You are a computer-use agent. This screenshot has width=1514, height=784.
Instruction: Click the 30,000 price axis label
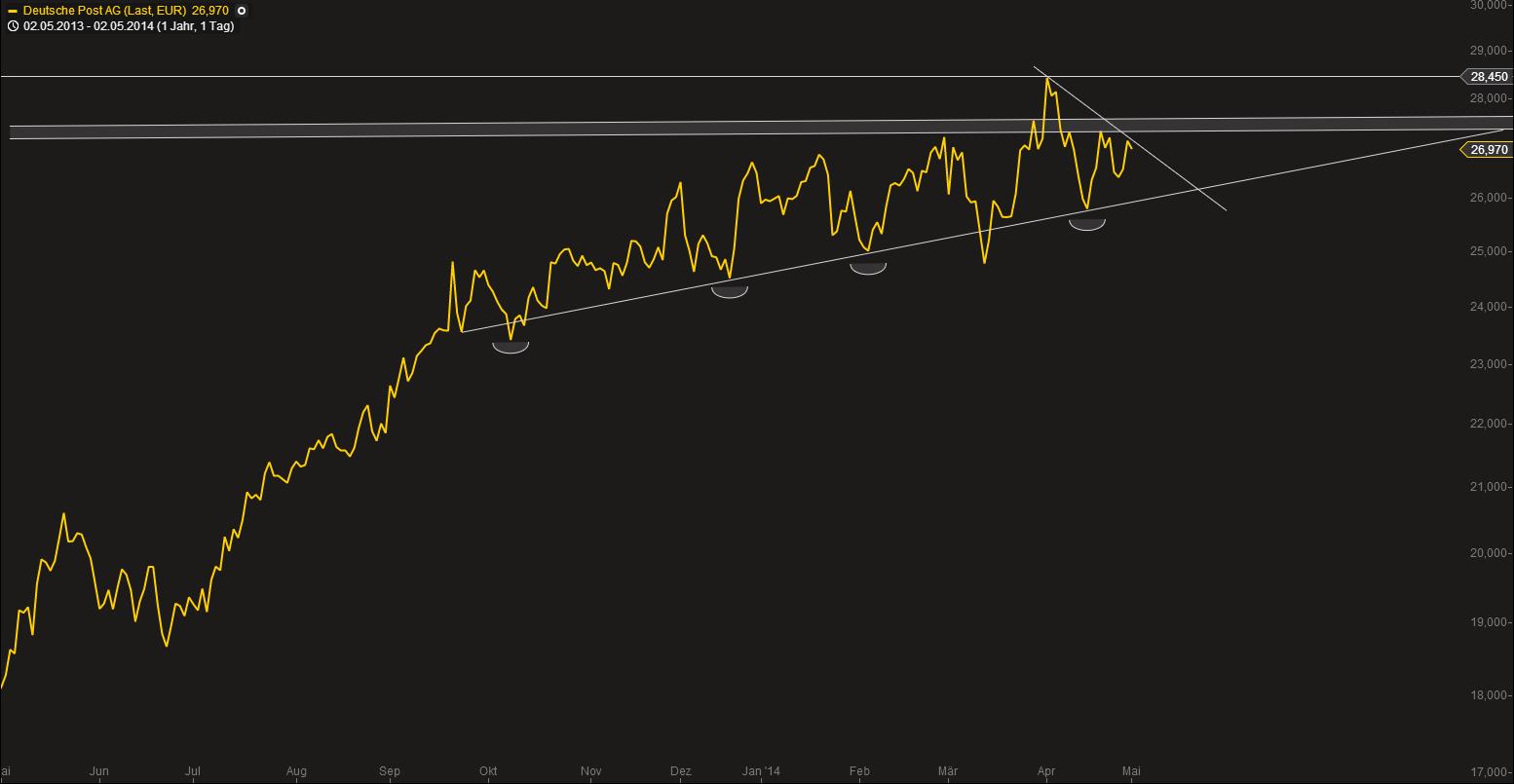point(1489,6)
